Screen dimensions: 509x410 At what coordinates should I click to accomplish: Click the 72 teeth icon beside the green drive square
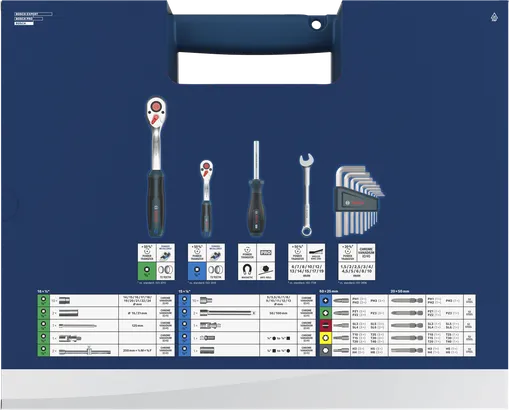[165, 271]
